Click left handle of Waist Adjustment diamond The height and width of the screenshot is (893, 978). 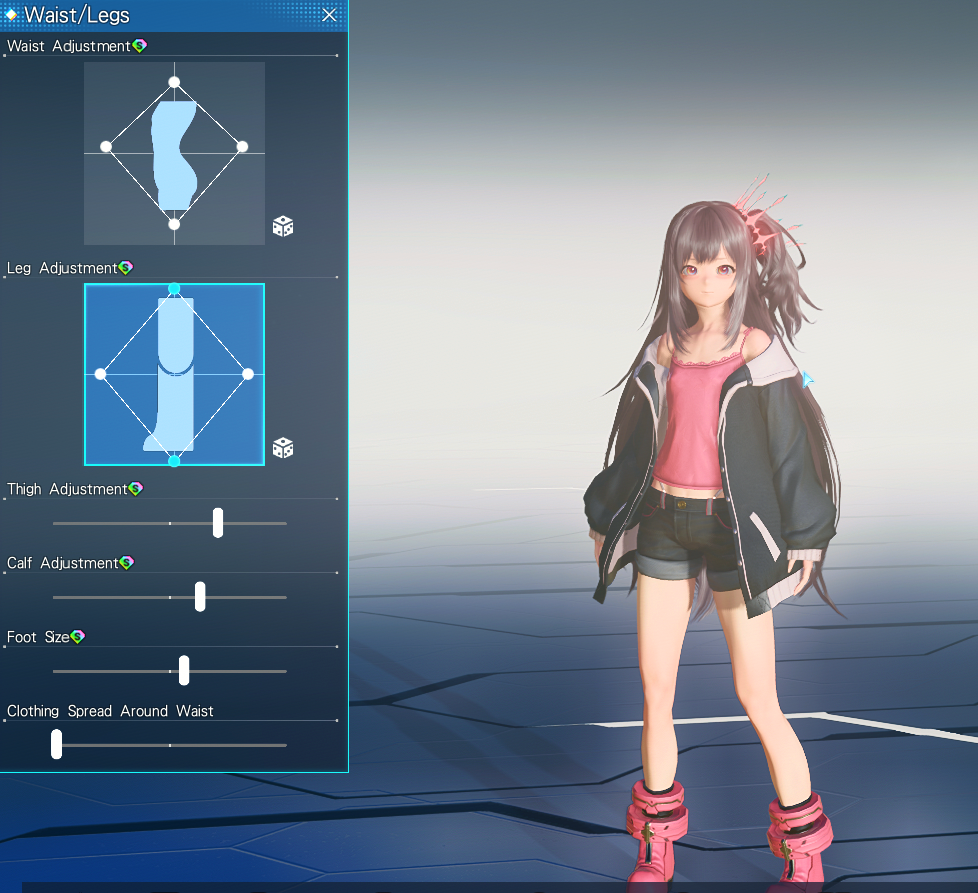click(x=106, y=147)
